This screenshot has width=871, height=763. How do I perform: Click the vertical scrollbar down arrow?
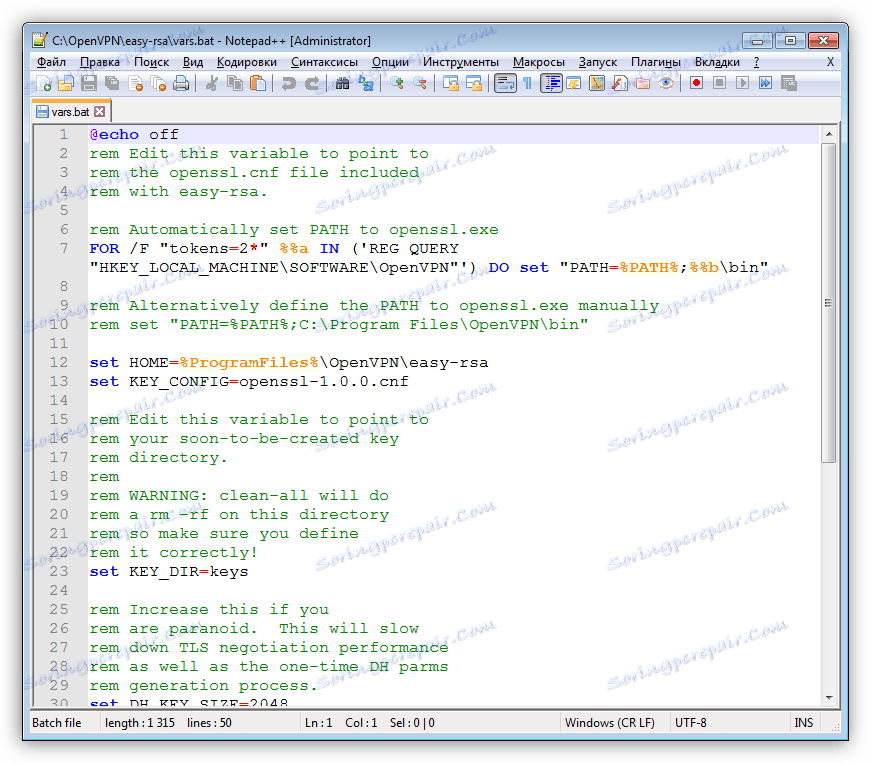[x=828, y=697]
